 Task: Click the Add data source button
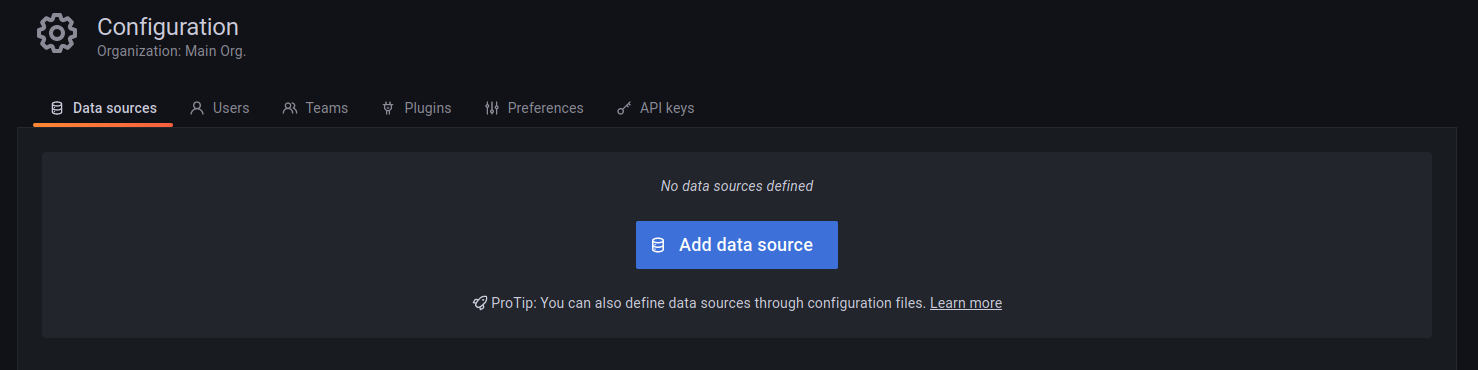[737, 245]
